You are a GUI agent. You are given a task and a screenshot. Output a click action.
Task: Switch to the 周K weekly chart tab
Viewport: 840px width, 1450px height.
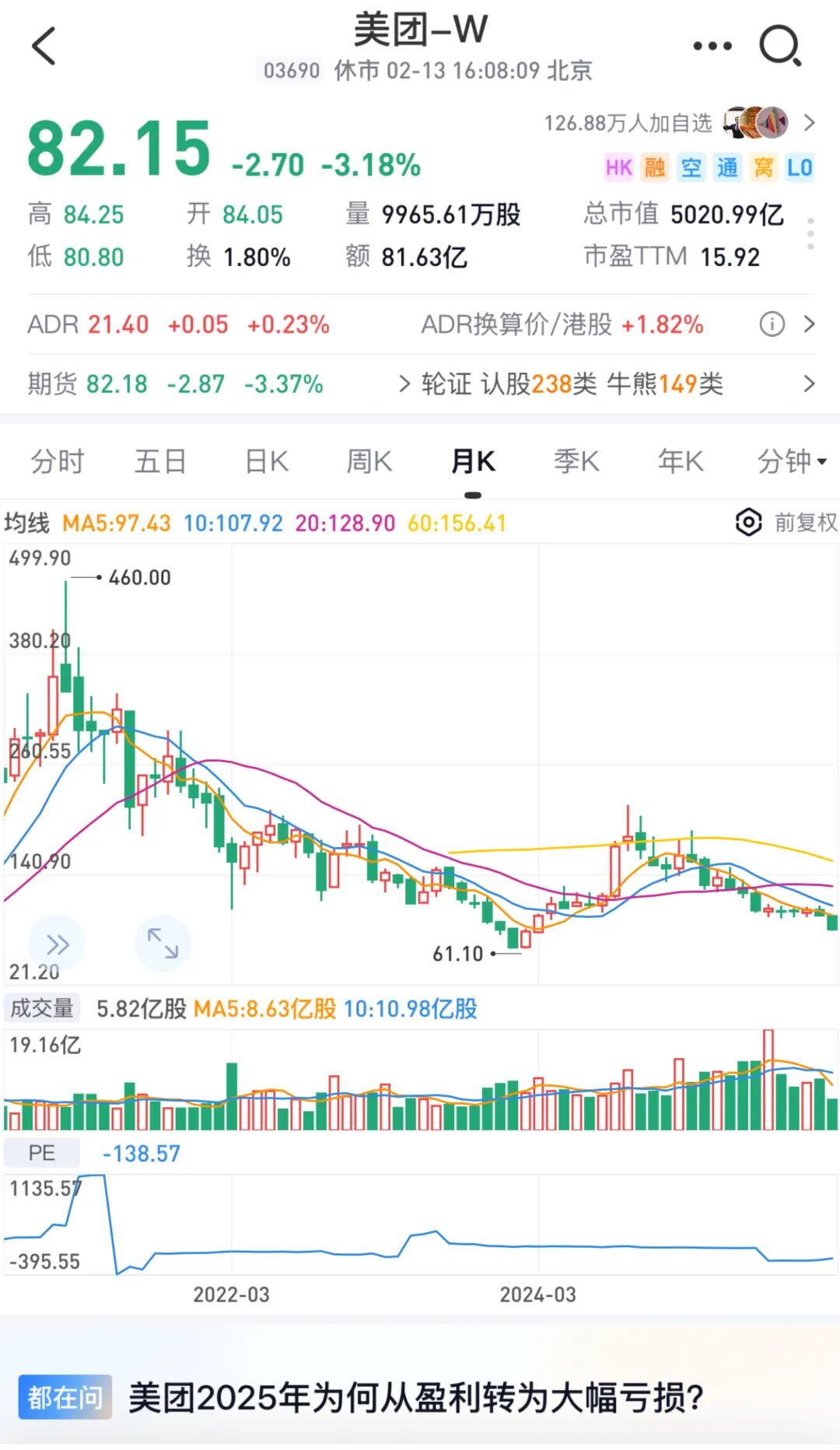pos(369,461)
